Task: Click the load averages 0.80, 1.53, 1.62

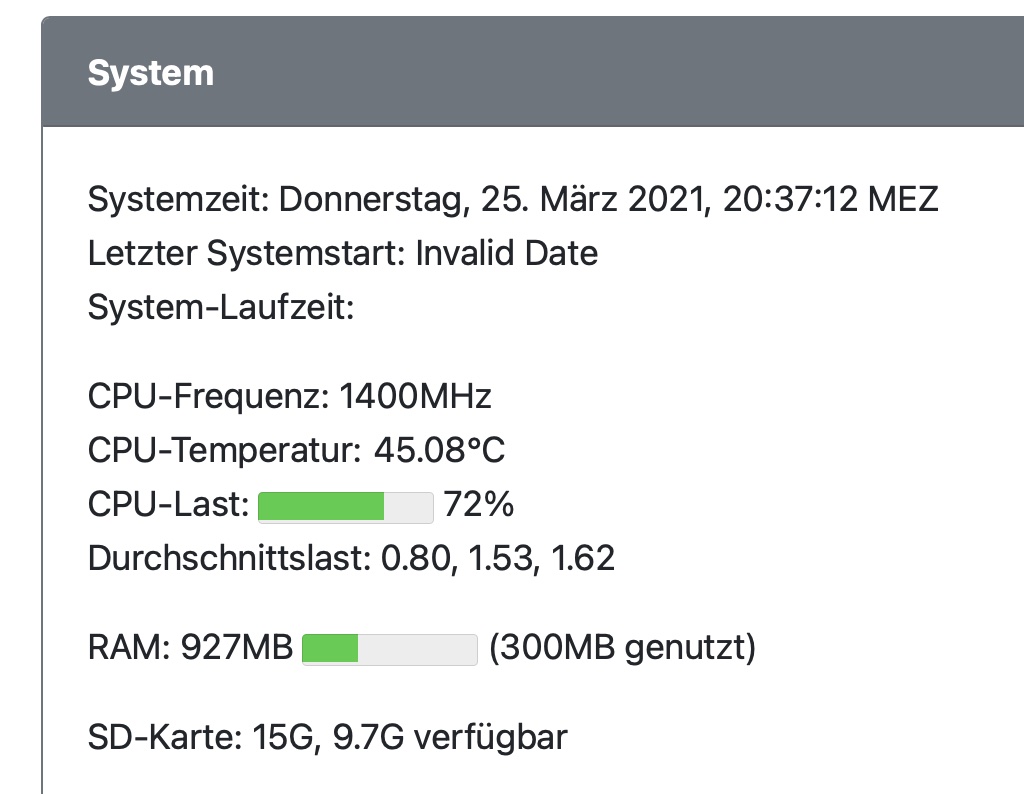Action: tap(498, 558)
